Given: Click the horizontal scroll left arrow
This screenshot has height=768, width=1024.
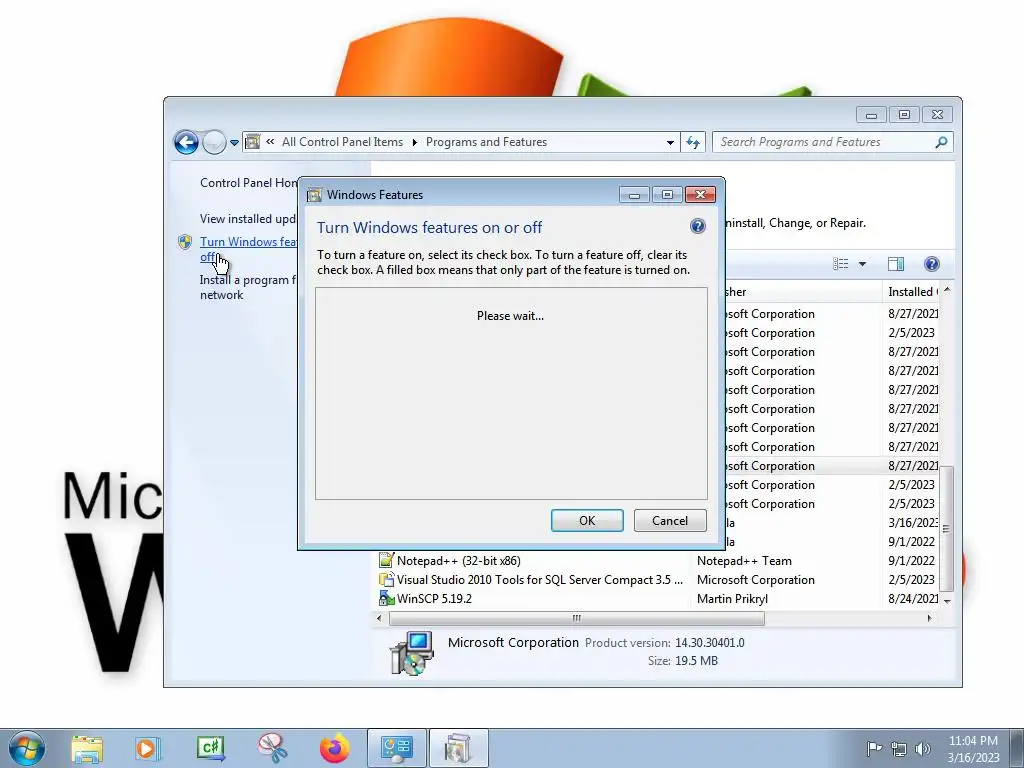Looking at the screenshot, I should [379, 618].
